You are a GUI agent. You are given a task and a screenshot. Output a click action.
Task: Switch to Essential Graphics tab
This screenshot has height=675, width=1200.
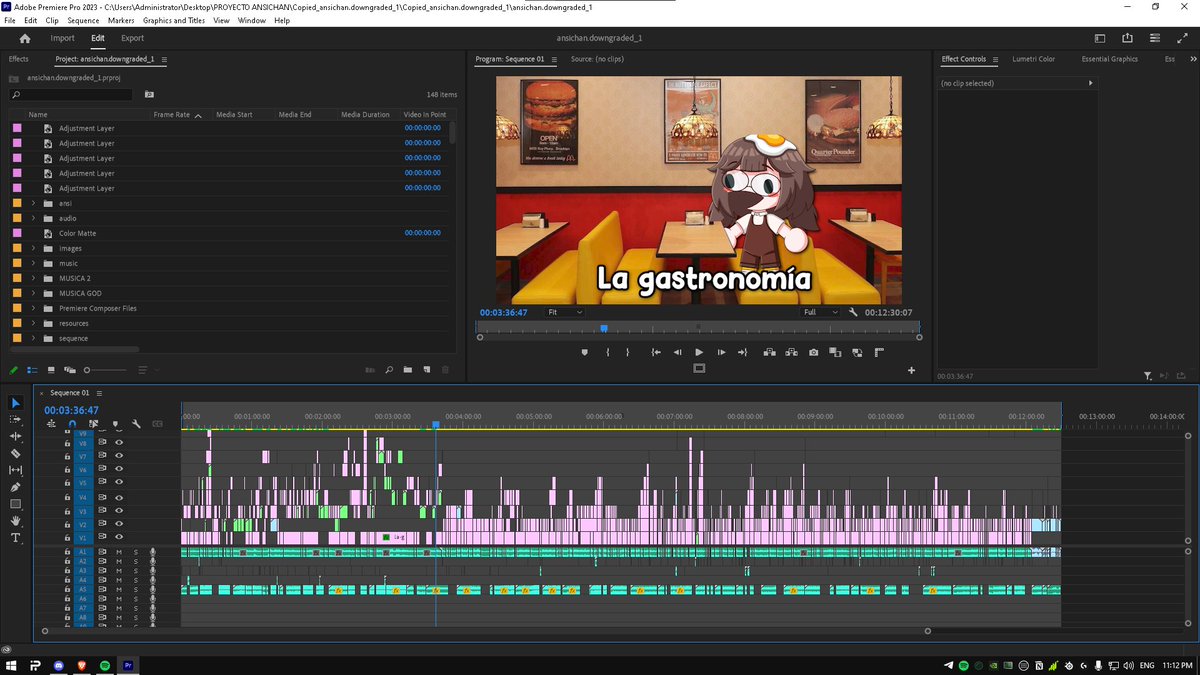click(x=1109, y=59)
